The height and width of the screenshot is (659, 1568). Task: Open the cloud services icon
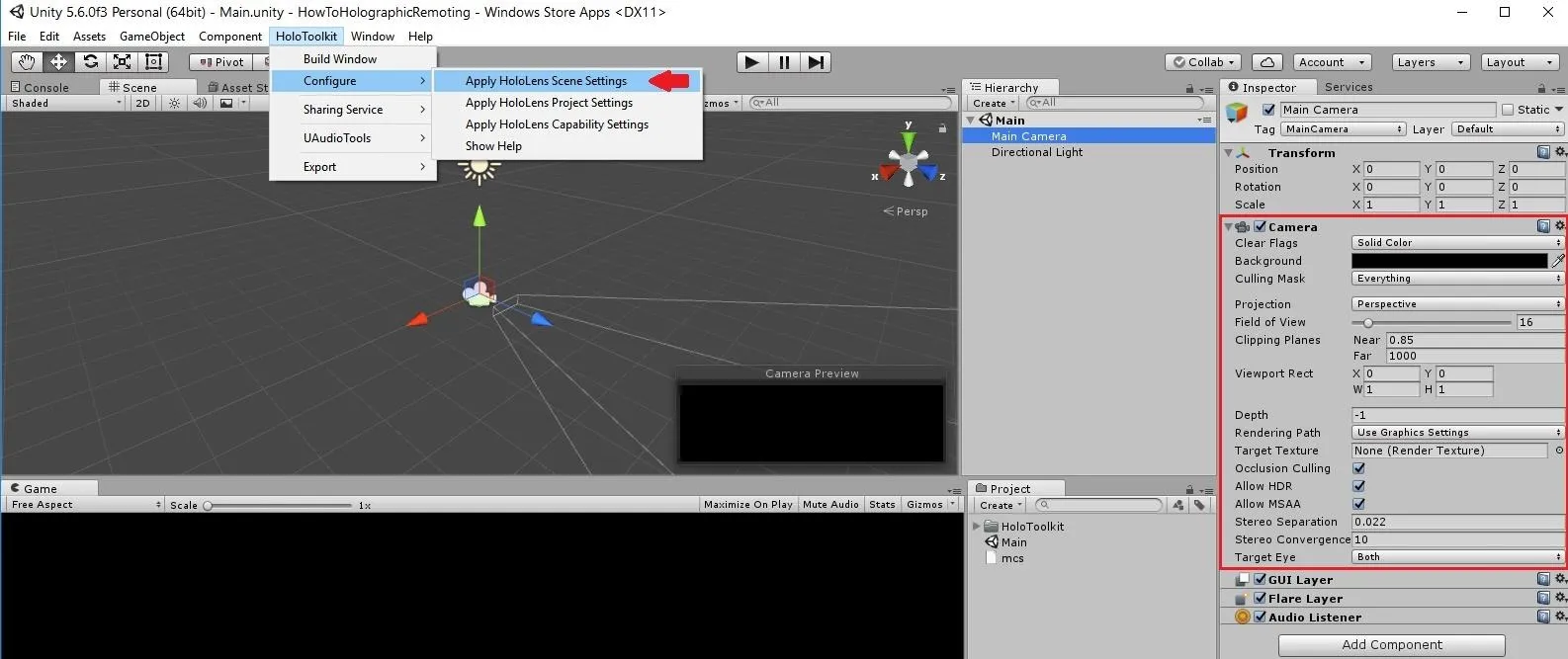[x=1267, y=62]
